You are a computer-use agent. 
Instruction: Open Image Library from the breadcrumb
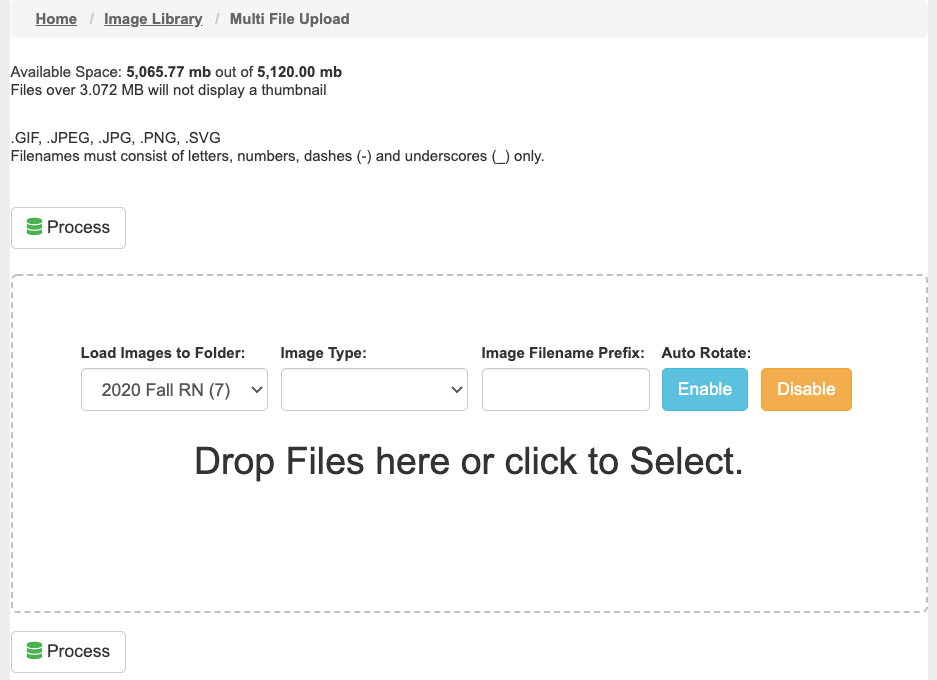[153, 19]
